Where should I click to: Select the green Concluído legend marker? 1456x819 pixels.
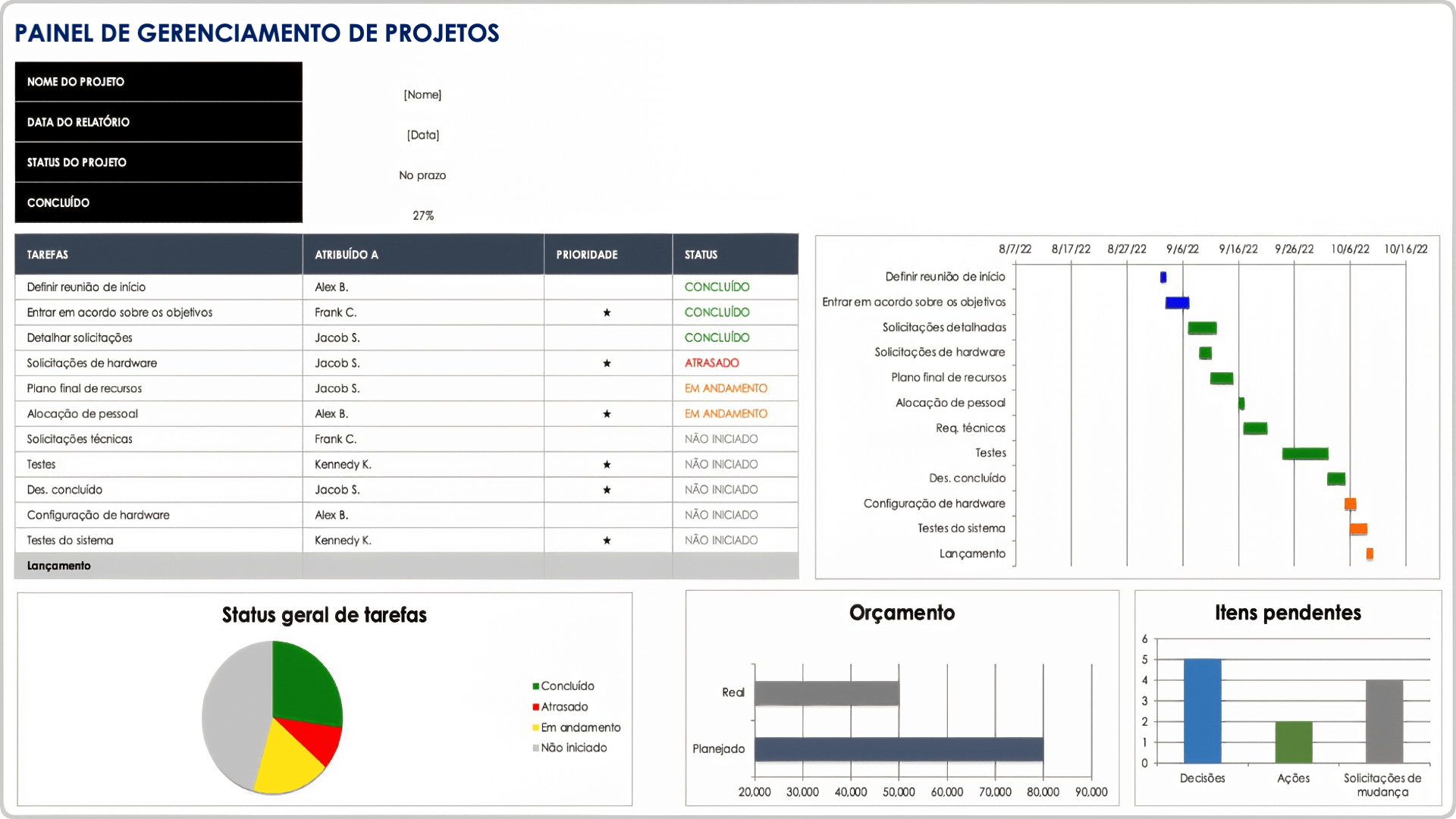click(x=535, y=686)
